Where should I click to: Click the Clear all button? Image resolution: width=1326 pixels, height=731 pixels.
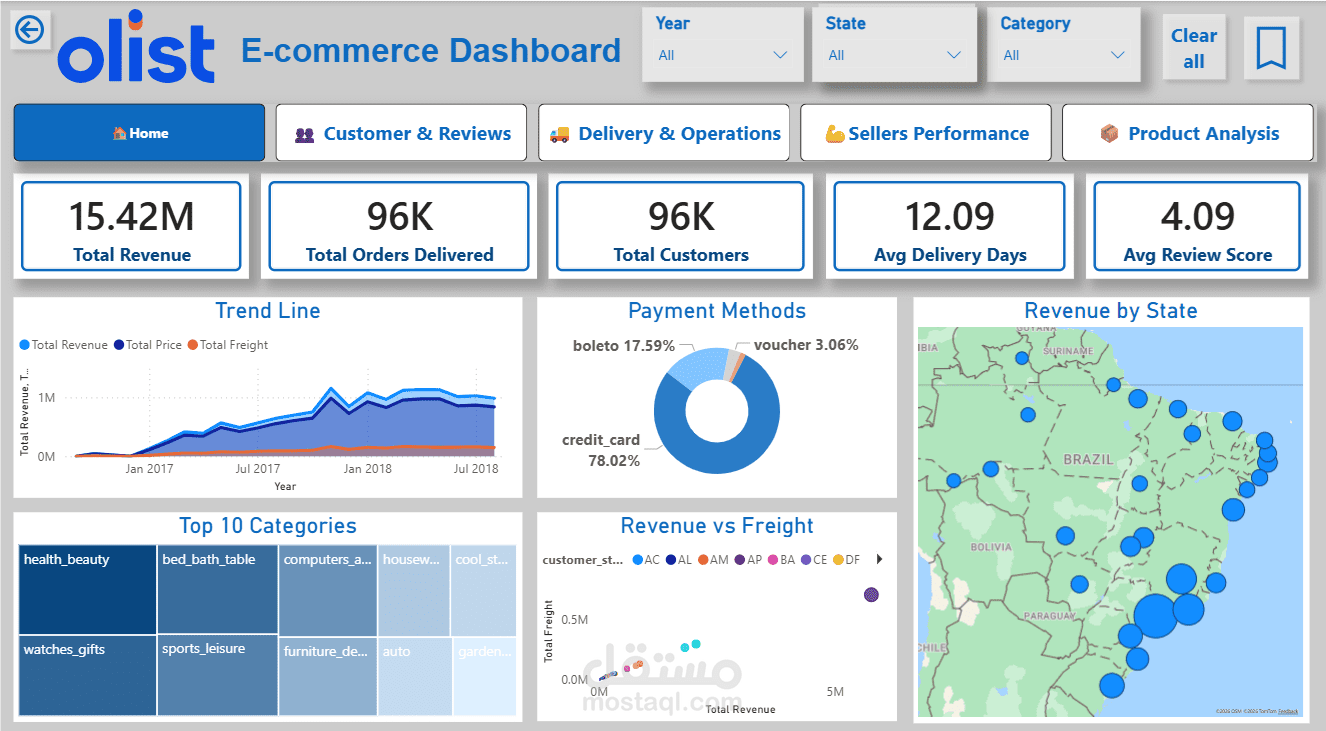pos(1194,48)
